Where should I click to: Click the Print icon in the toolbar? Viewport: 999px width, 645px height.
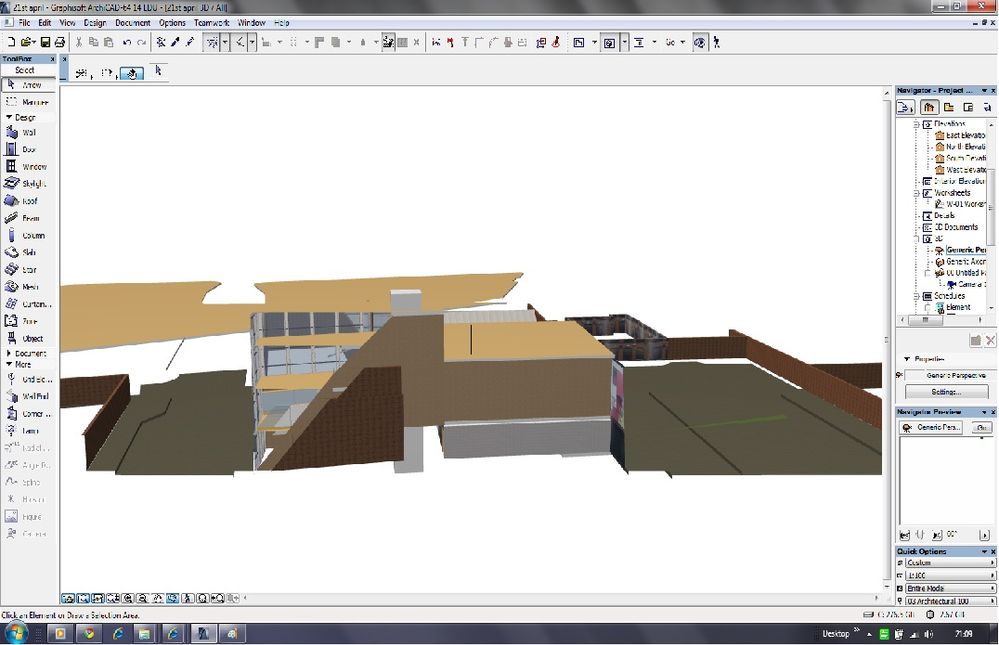point(60,42)
